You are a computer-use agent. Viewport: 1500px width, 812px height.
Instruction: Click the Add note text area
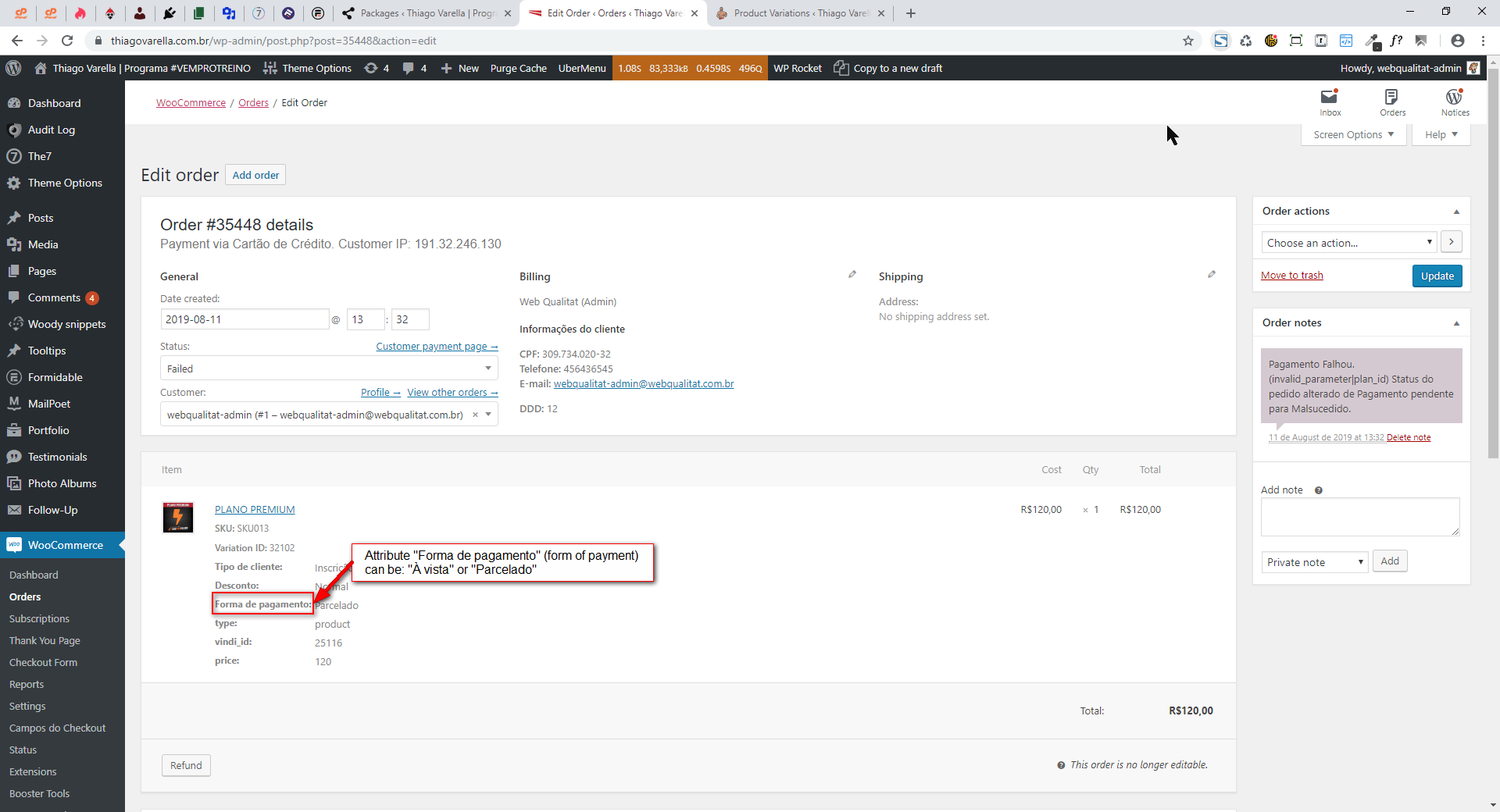(x=1360, y=517)
